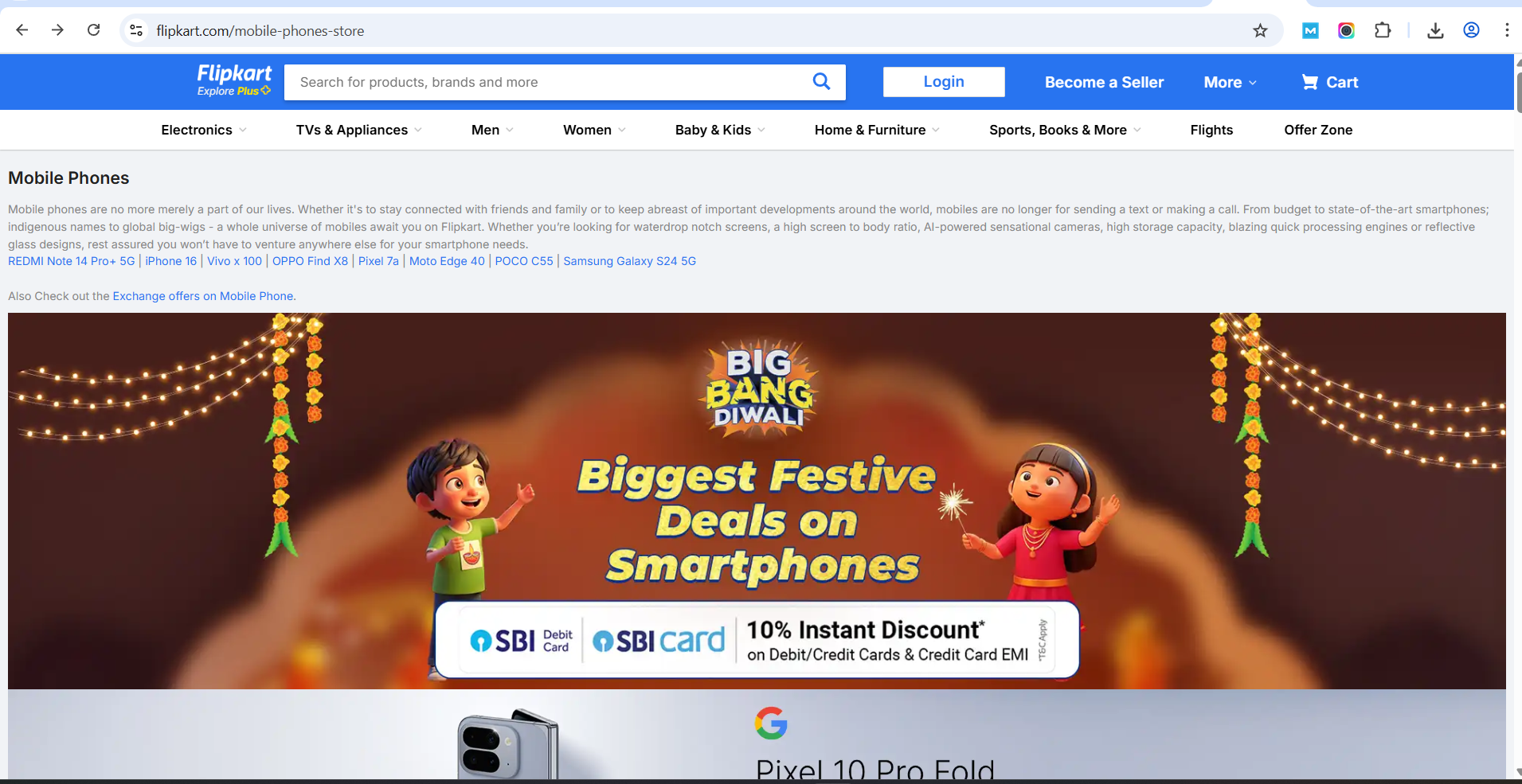Click the Flipkart Explore Plus logo
This screenshot has height=784, width=1522.
(x=234, y=80)
